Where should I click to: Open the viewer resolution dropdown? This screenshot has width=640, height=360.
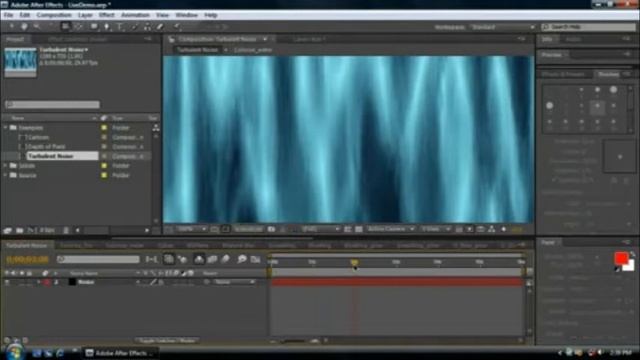(x=320, y=229)
